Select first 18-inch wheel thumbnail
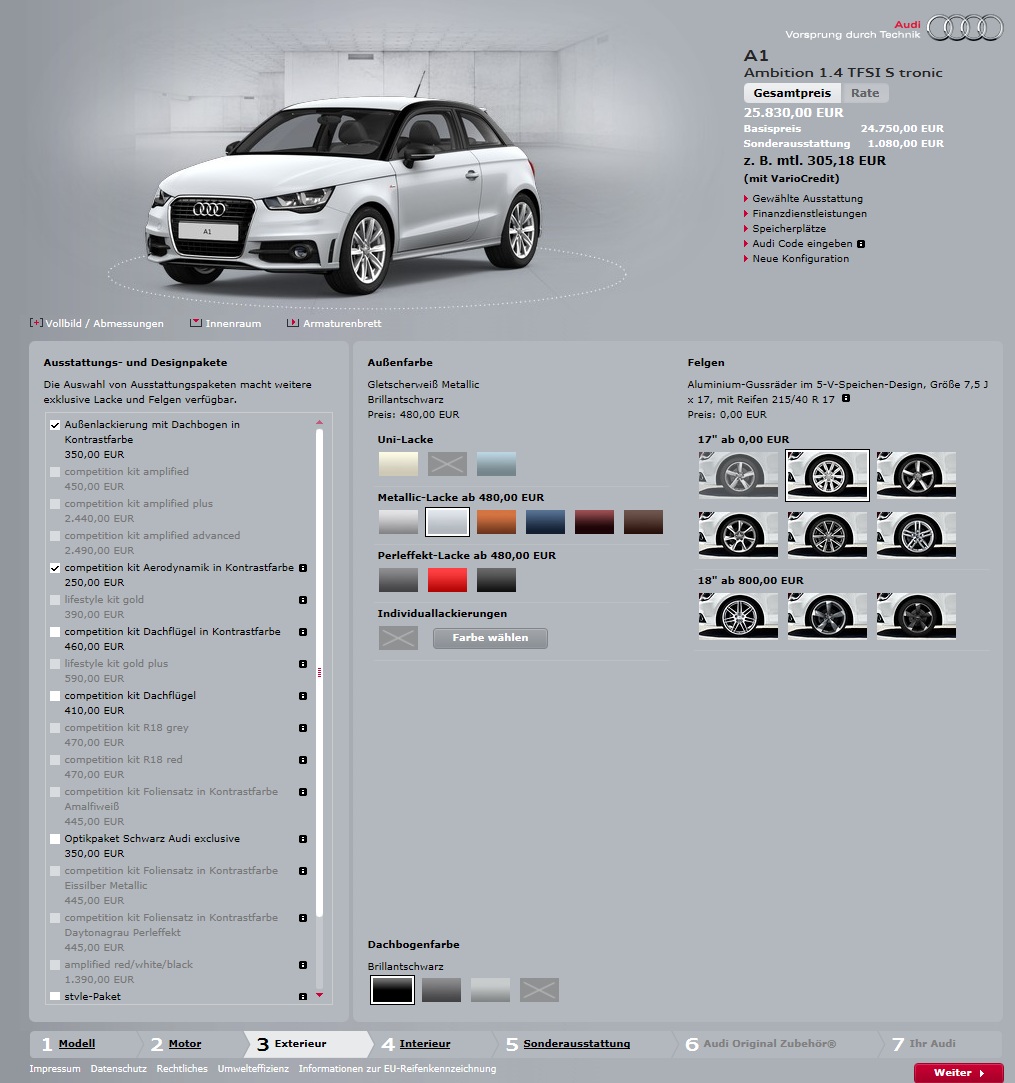The width and height of the screenshot is (1015, 1083). pyautogui.click(x=738, y=616)
